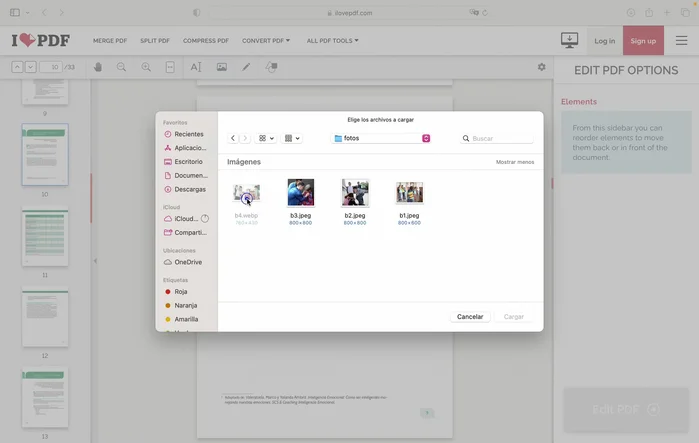Click the zoom in magnifier icon

point(146,67)
